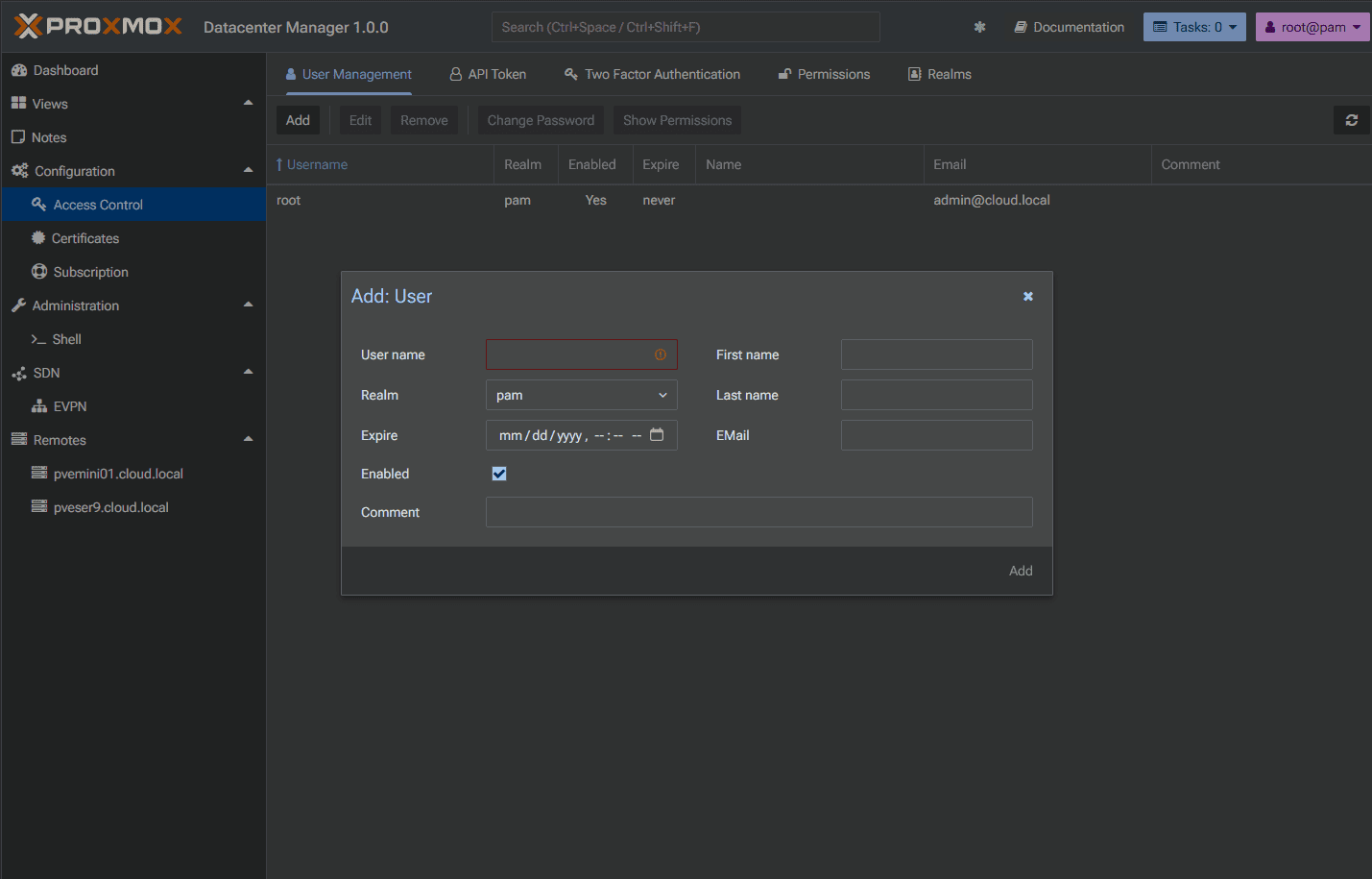
Task: Select the Subscription icon
Action: 38,271
